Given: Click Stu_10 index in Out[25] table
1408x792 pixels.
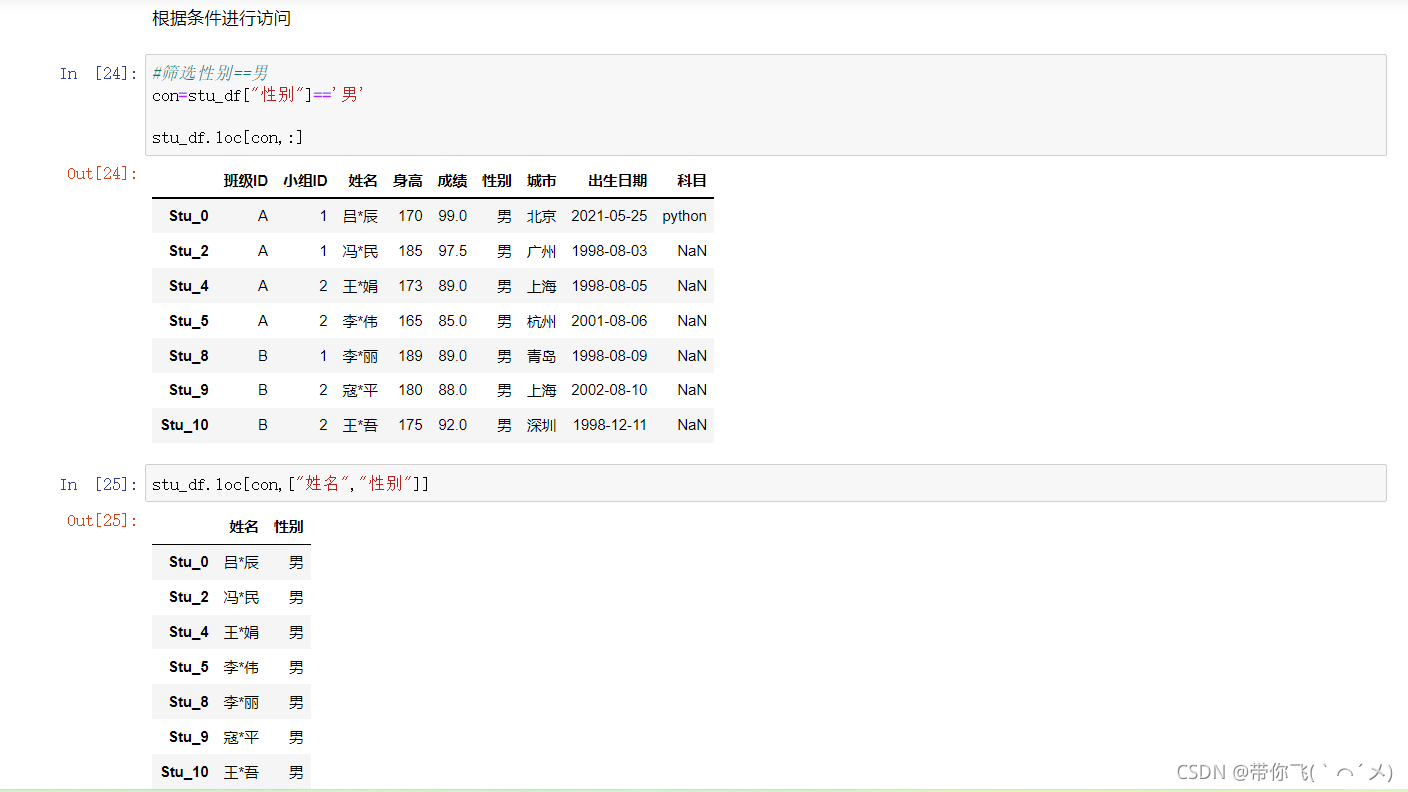Looking at the screenshot, I should tap(185, 772).
